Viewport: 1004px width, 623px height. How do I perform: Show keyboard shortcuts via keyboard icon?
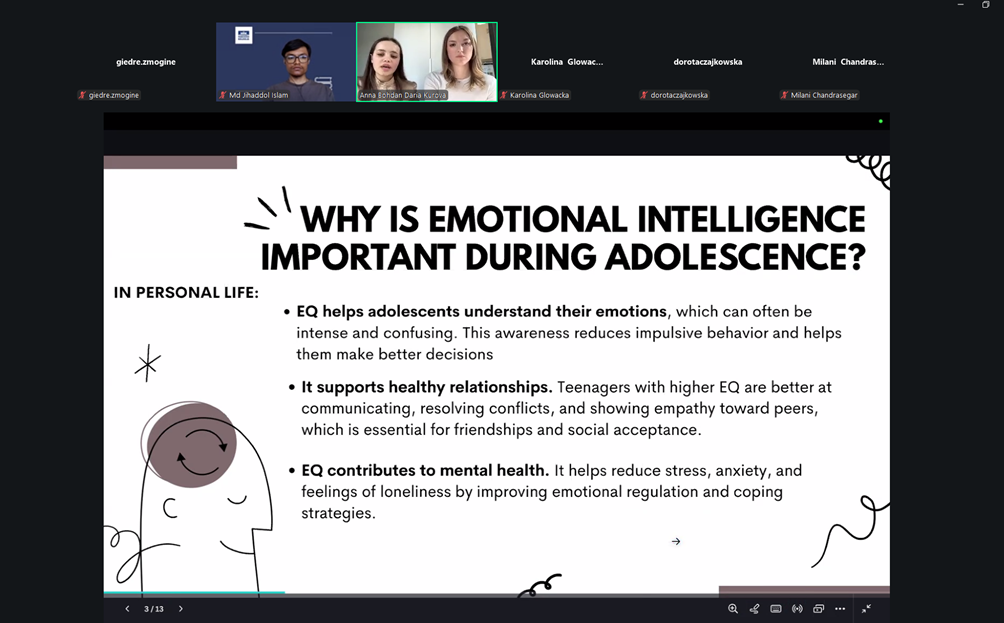pos(776,609)
